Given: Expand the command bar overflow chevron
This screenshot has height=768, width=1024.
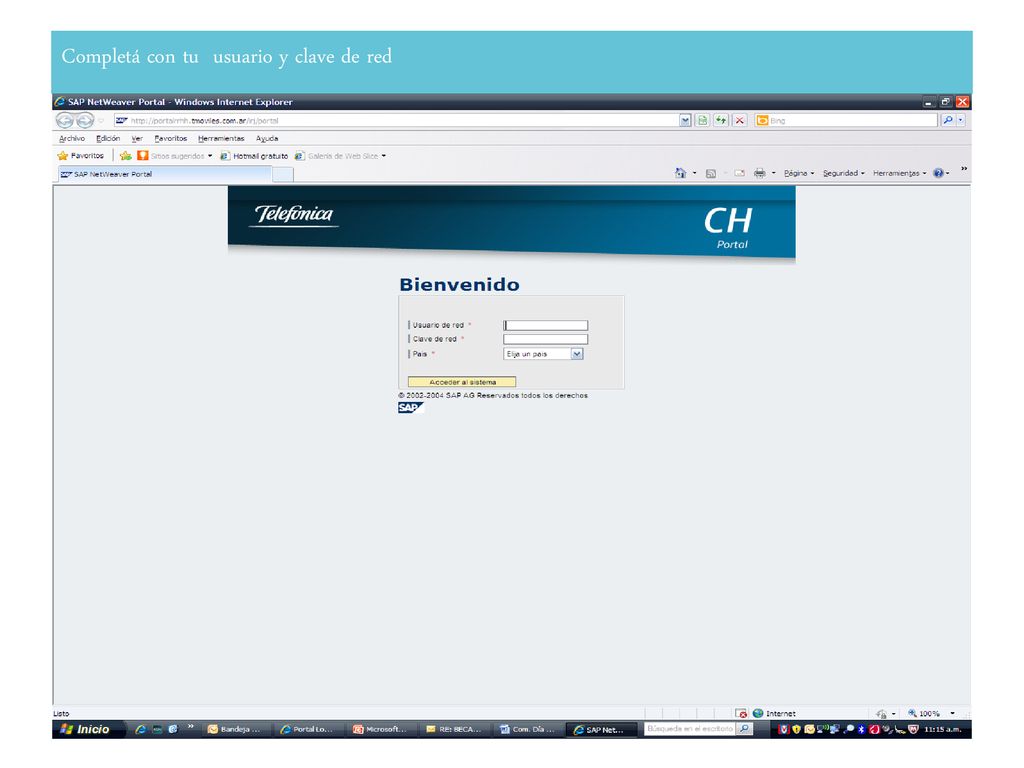Looking at the screenshot, I should (963, 169).
